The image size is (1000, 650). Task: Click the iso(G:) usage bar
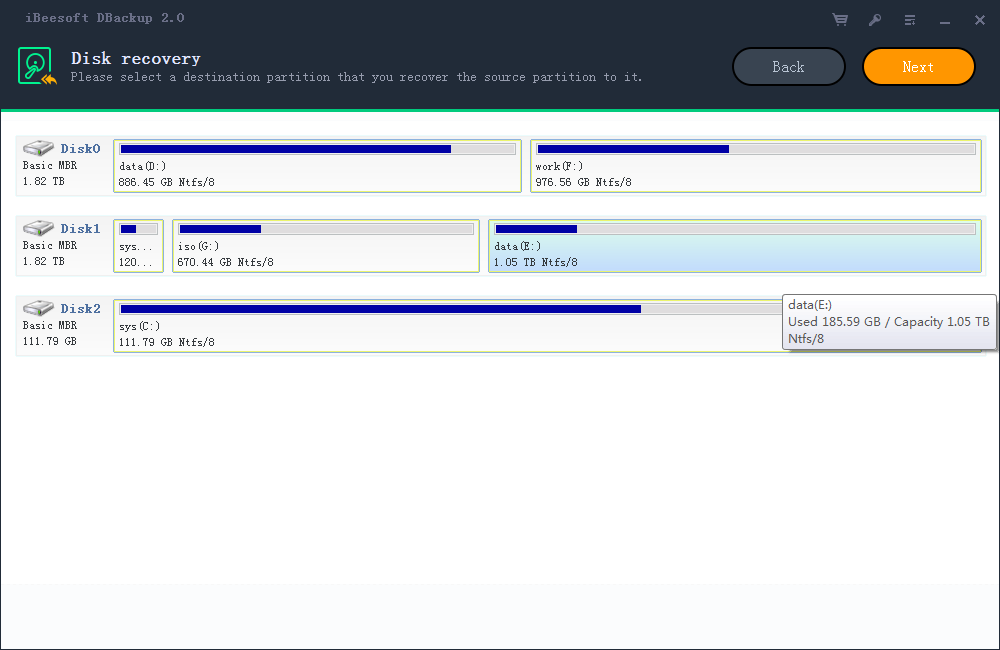click(326, 229)
